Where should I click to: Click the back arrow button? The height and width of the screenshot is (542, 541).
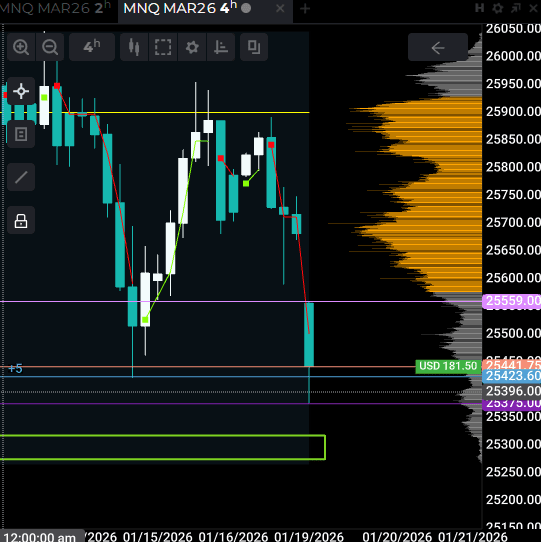(x=438, y=47)
